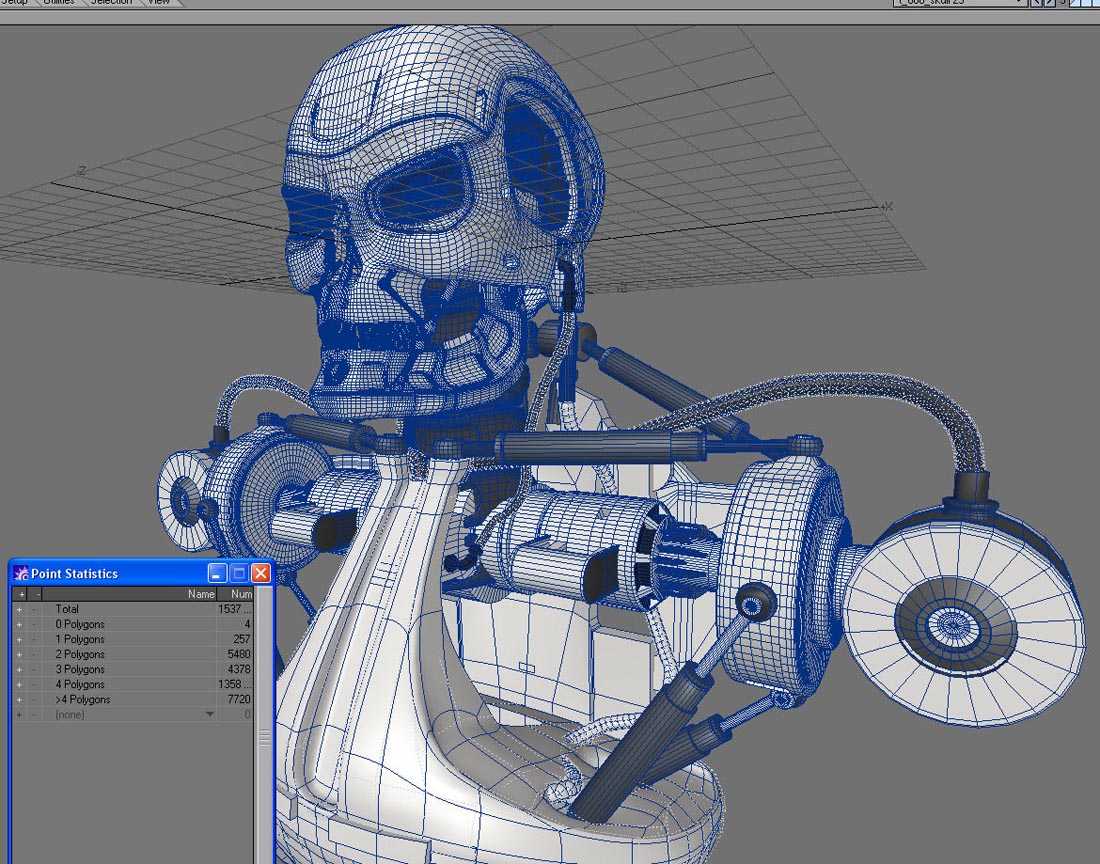Open the skull object selector dropdown

1019,3
